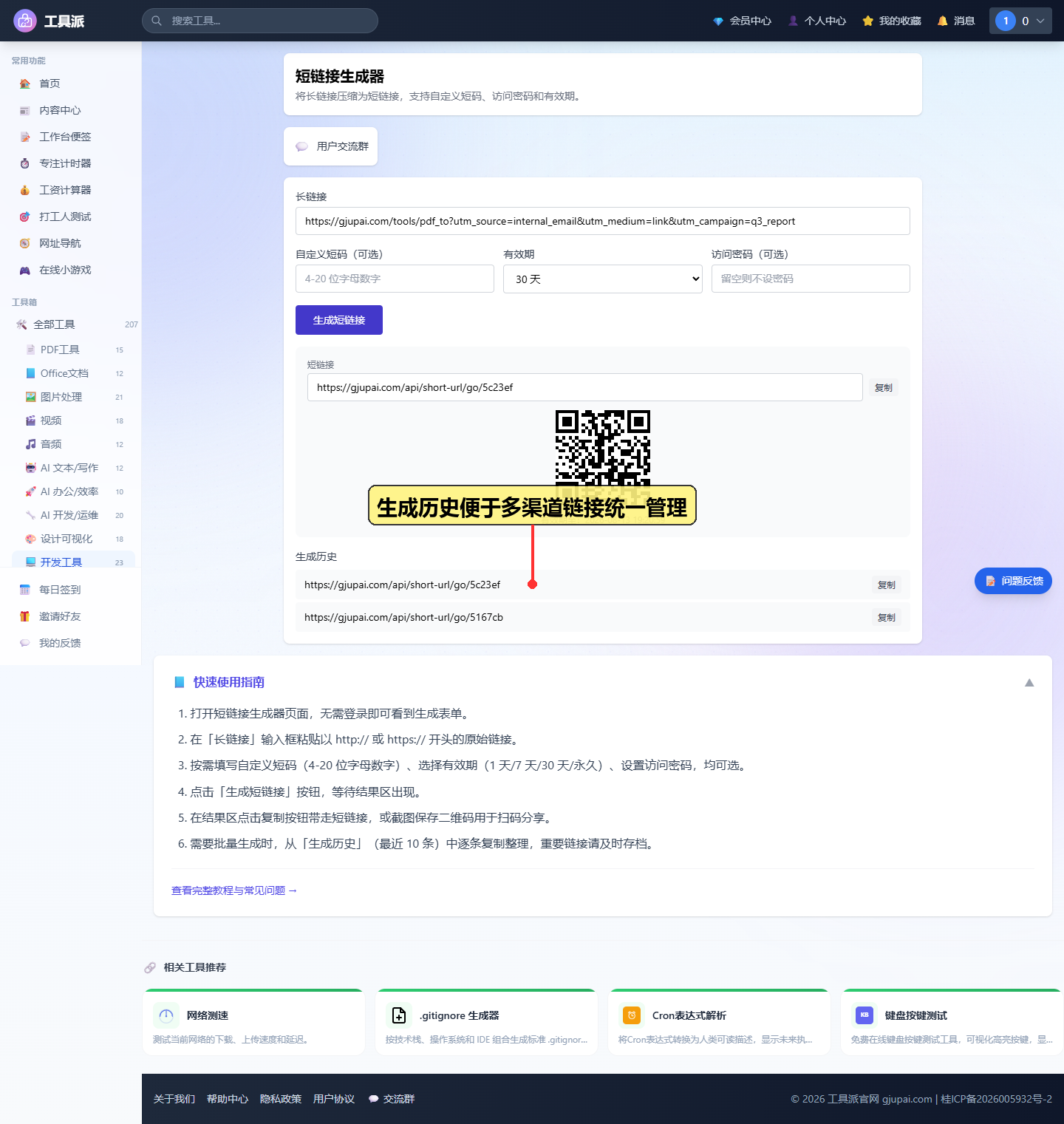Click the 问题反馈 floating button
The height and width of the screenshot is (1124, 1064).
coord(1013,581)
